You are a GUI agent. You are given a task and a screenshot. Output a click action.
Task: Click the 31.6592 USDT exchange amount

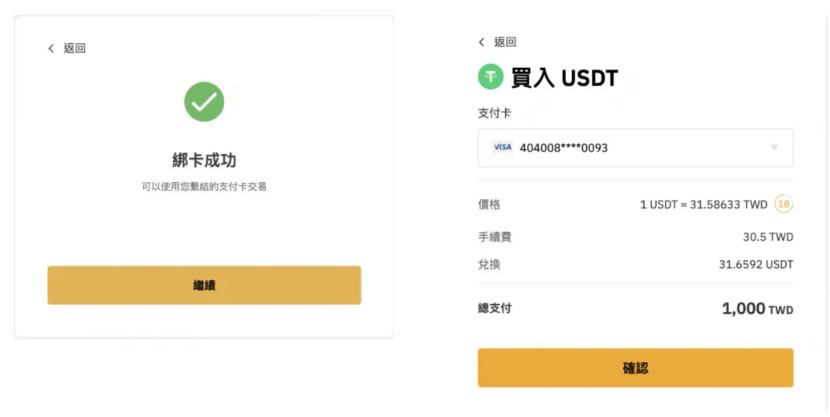[755, 264]
